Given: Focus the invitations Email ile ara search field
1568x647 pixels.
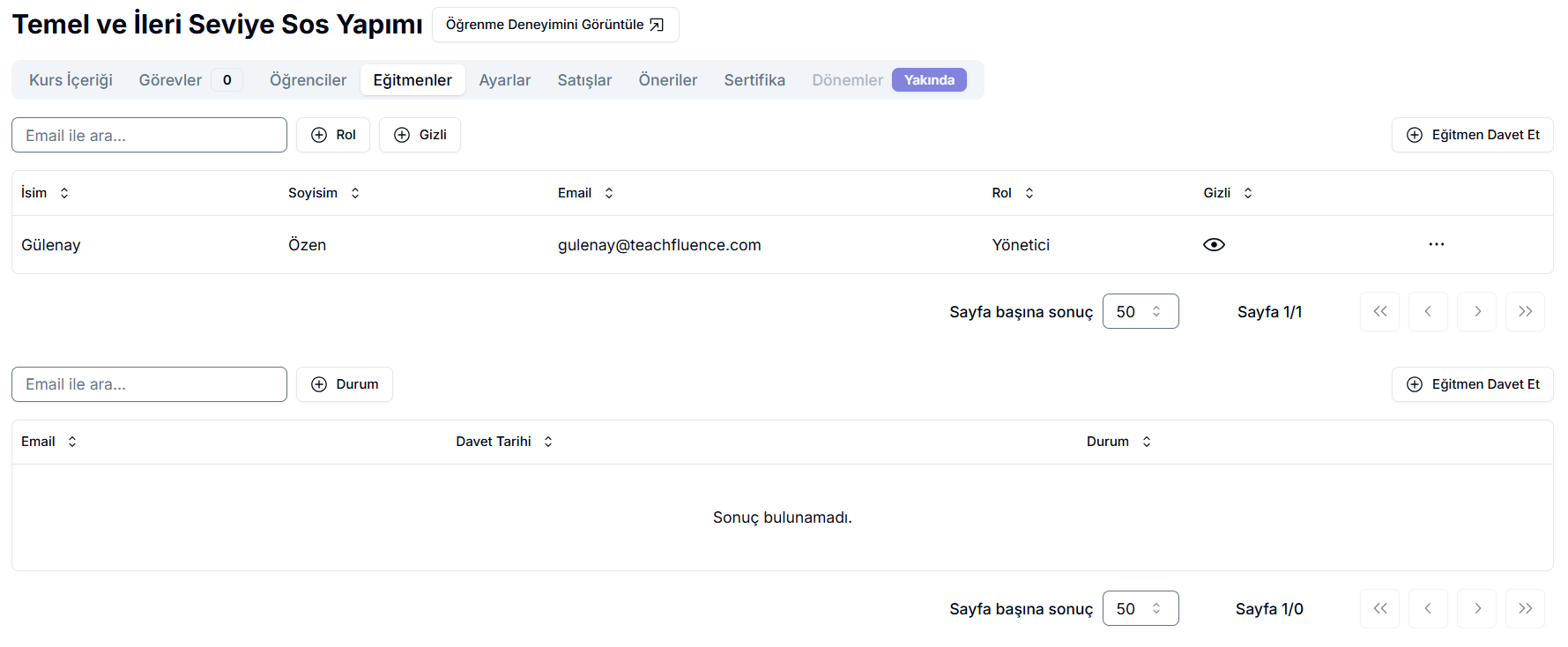Looking at the screenshot, I should pos(149,384).
